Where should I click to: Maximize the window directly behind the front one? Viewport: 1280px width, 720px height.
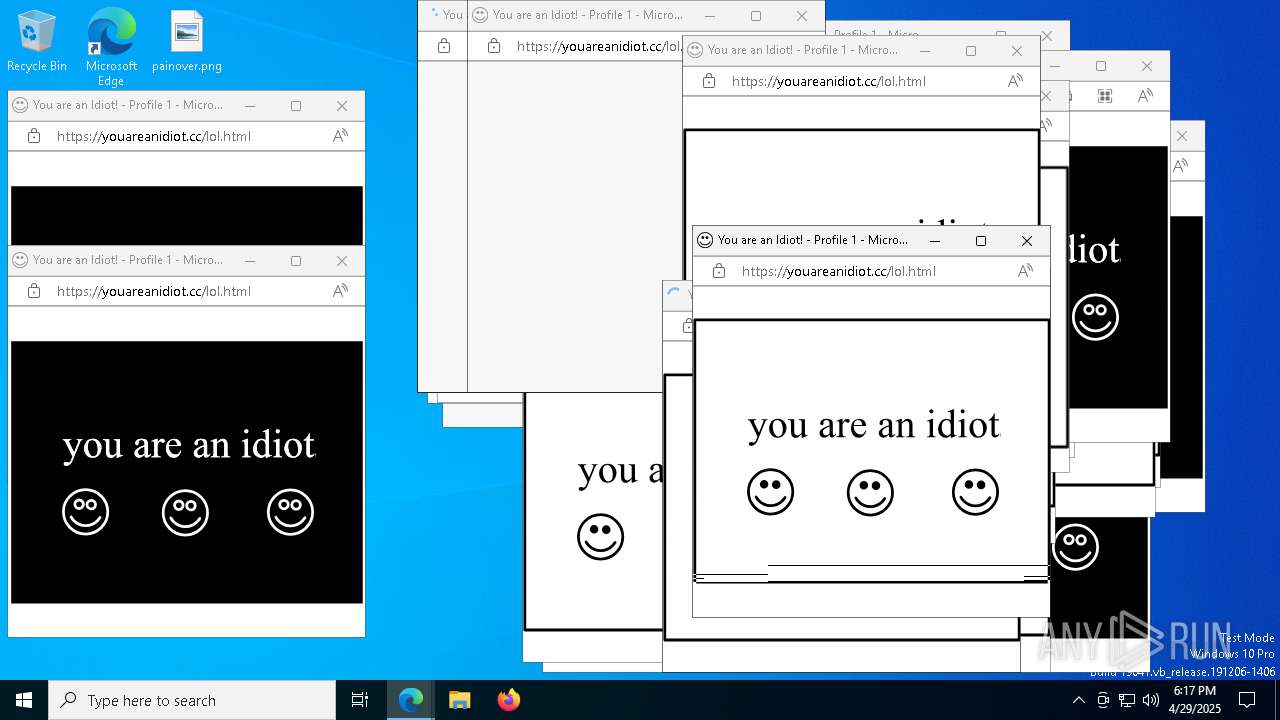click(x=971, y=50)
